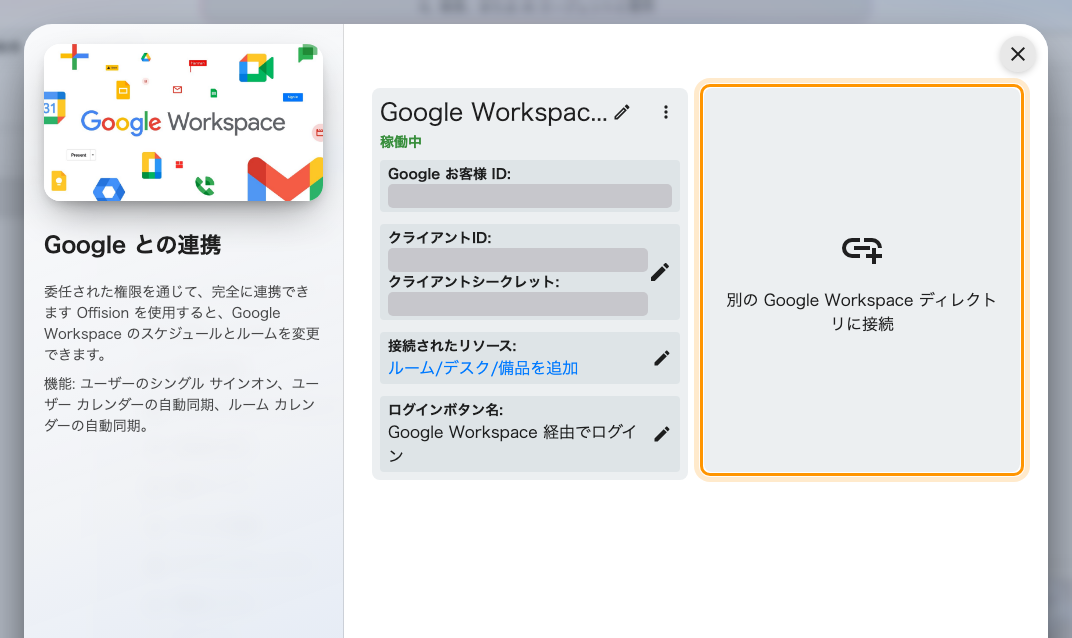Click the ルーム/デスク/備品を追加 link
Screen dimensions: 1072x638
point(483,368)
